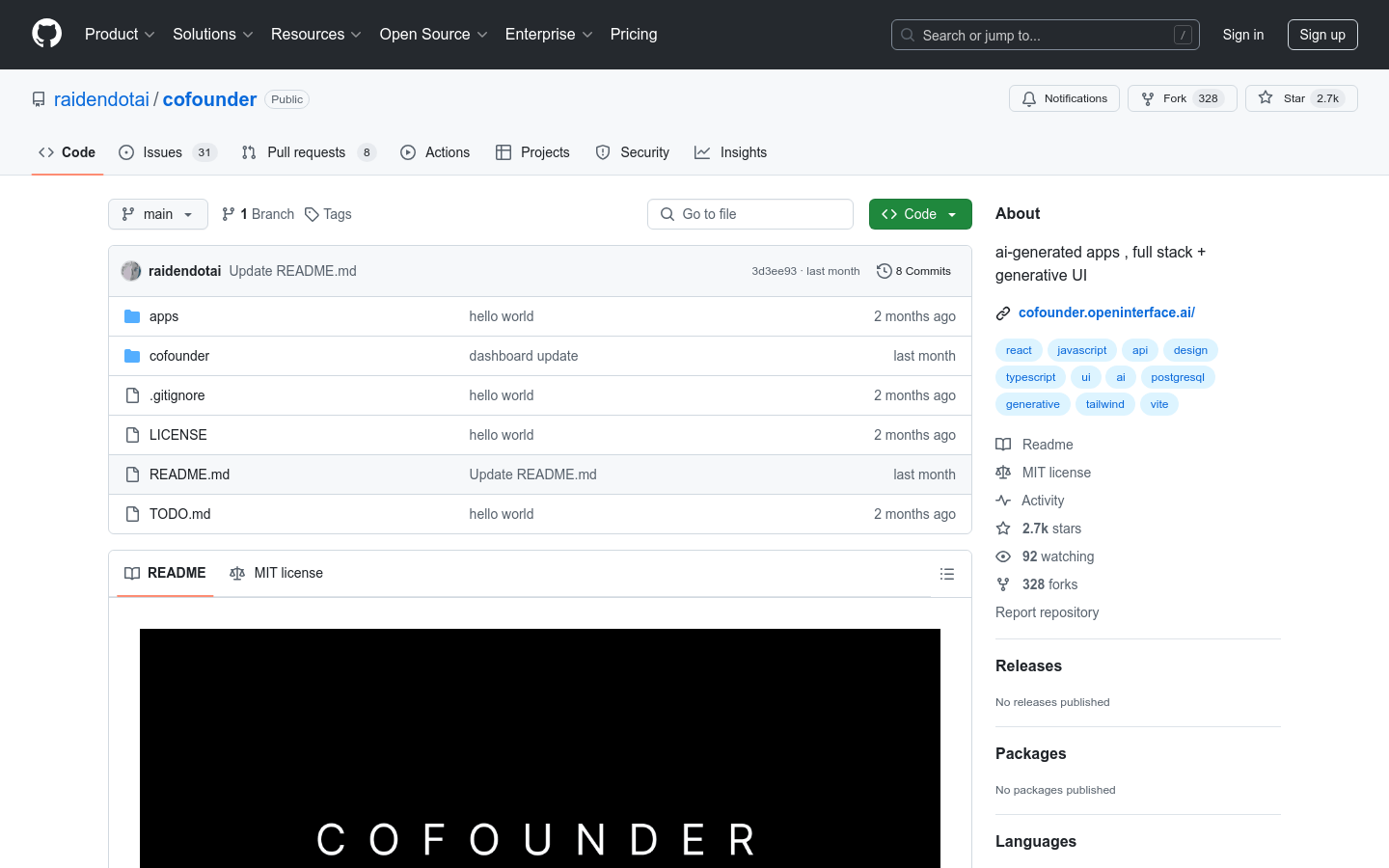Click the react topic tag
This screenshot has width=1389, height=868.
click(x=1019, y=350)
